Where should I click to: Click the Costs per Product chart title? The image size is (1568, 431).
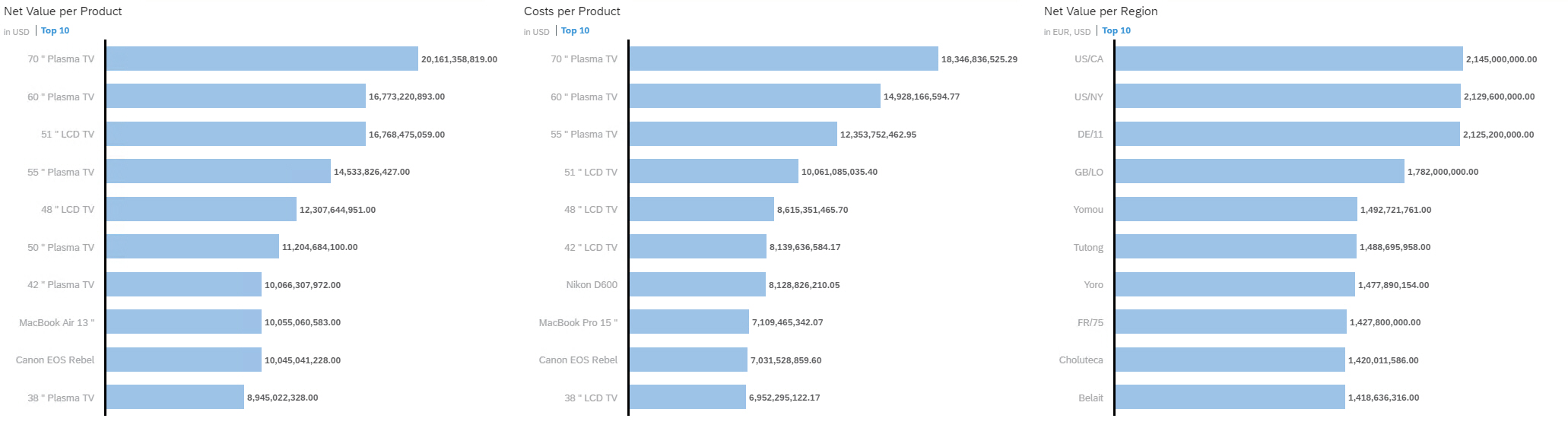click(572, 11)
